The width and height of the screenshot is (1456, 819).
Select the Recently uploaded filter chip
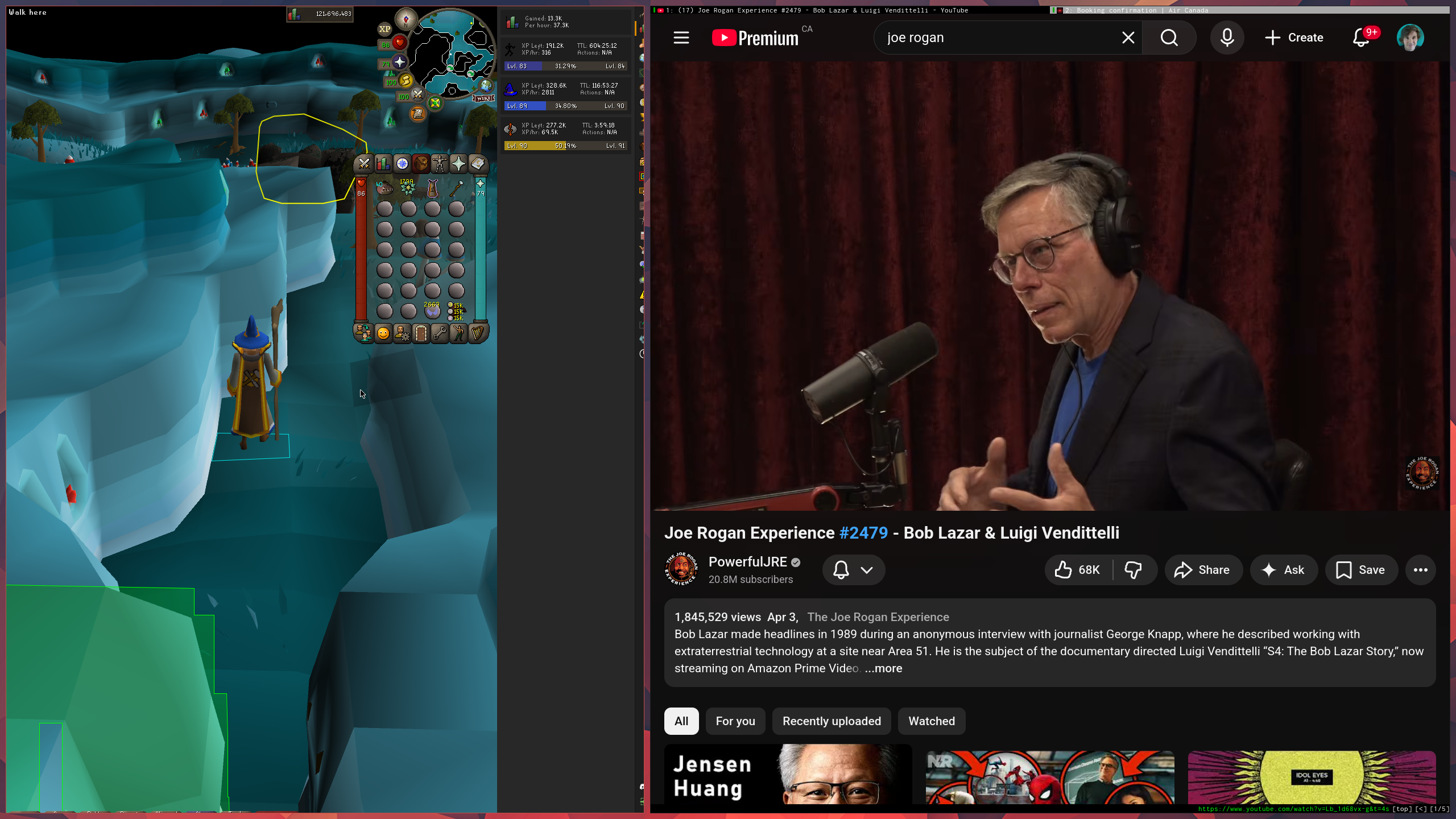coord(831,721)
